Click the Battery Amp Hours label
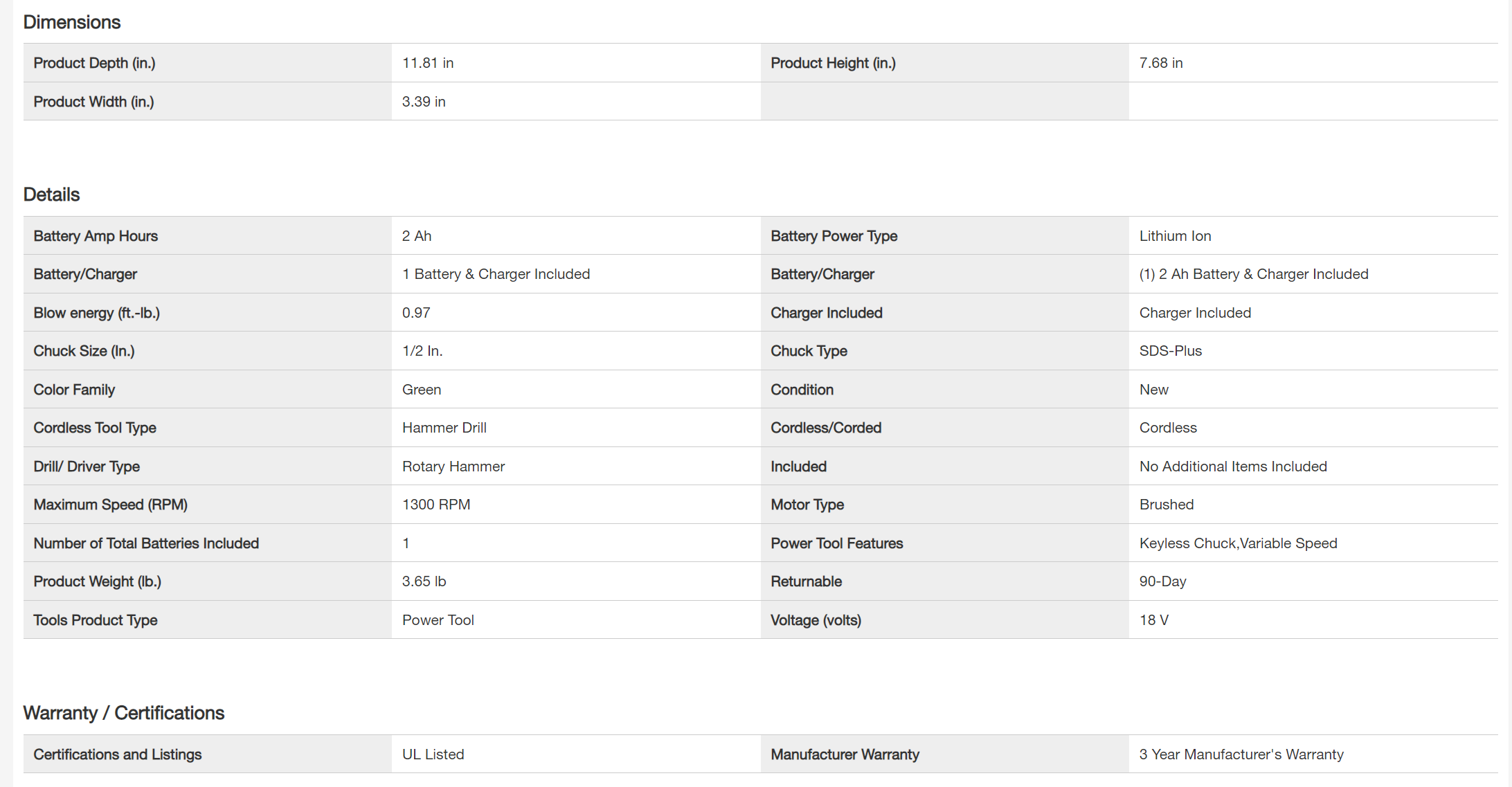This screenshot has height=787, width=1512. coord(96,236)
